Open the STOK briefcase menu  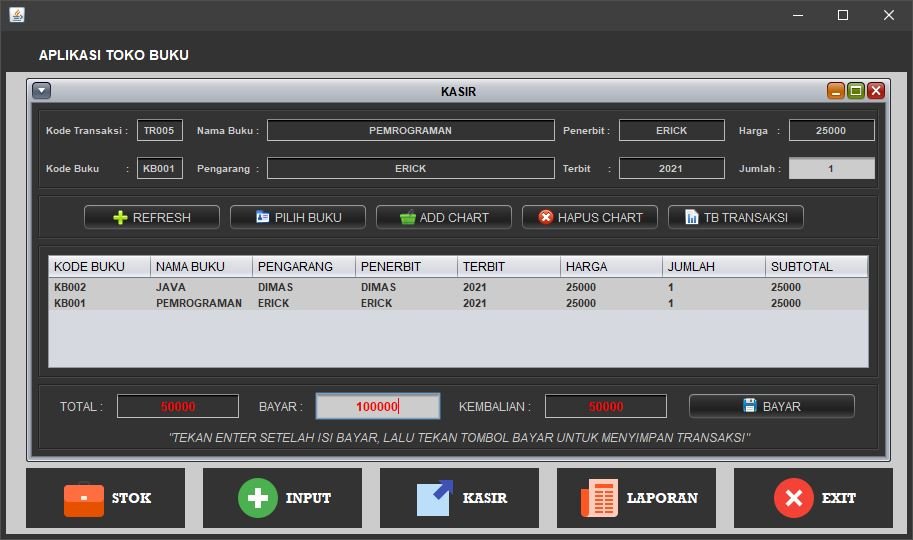point(106,498)
